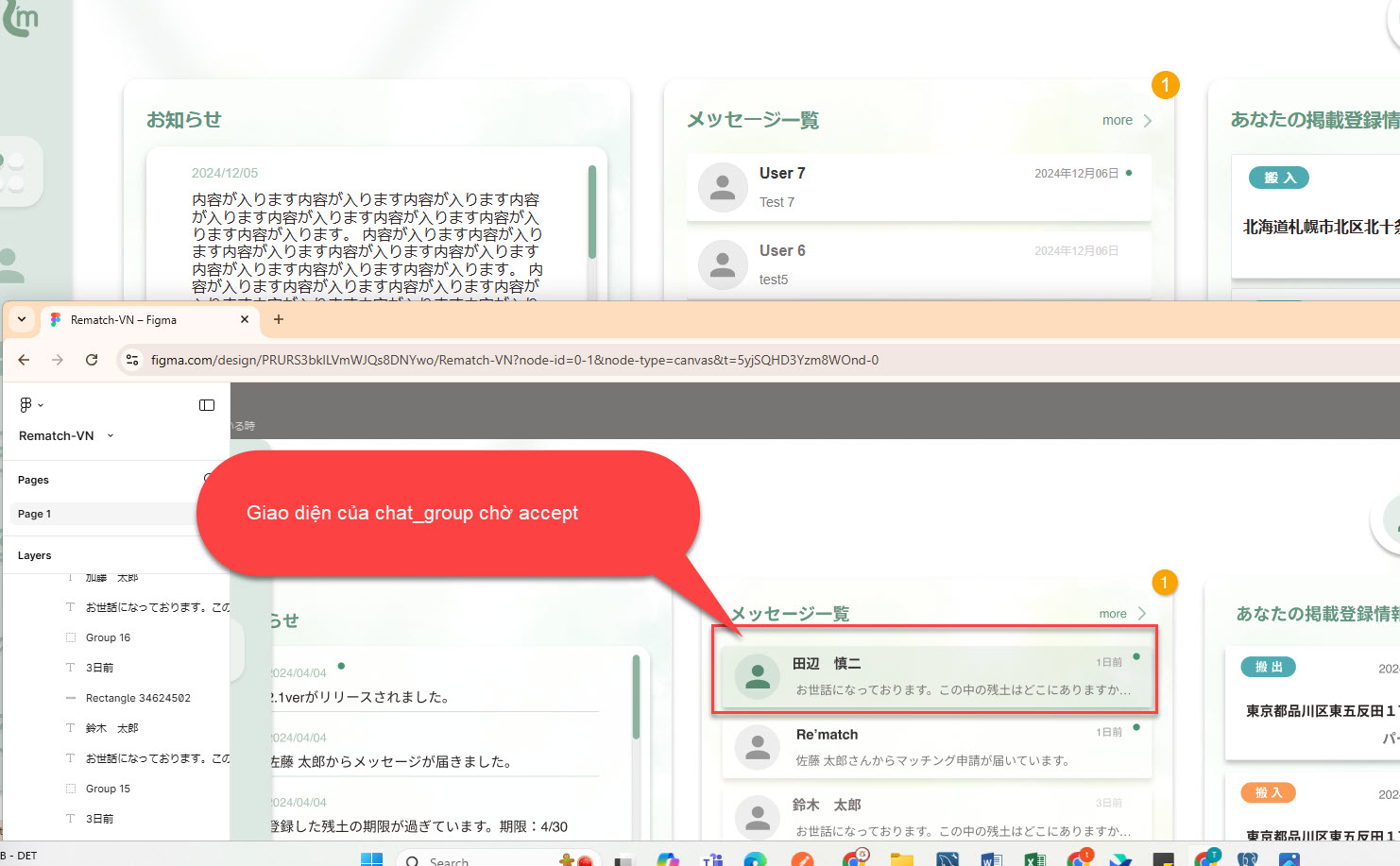This screenshot has height=866, width=1400.
Task: Click the Re'match message in Figma design
Action: tap(935, 747)
